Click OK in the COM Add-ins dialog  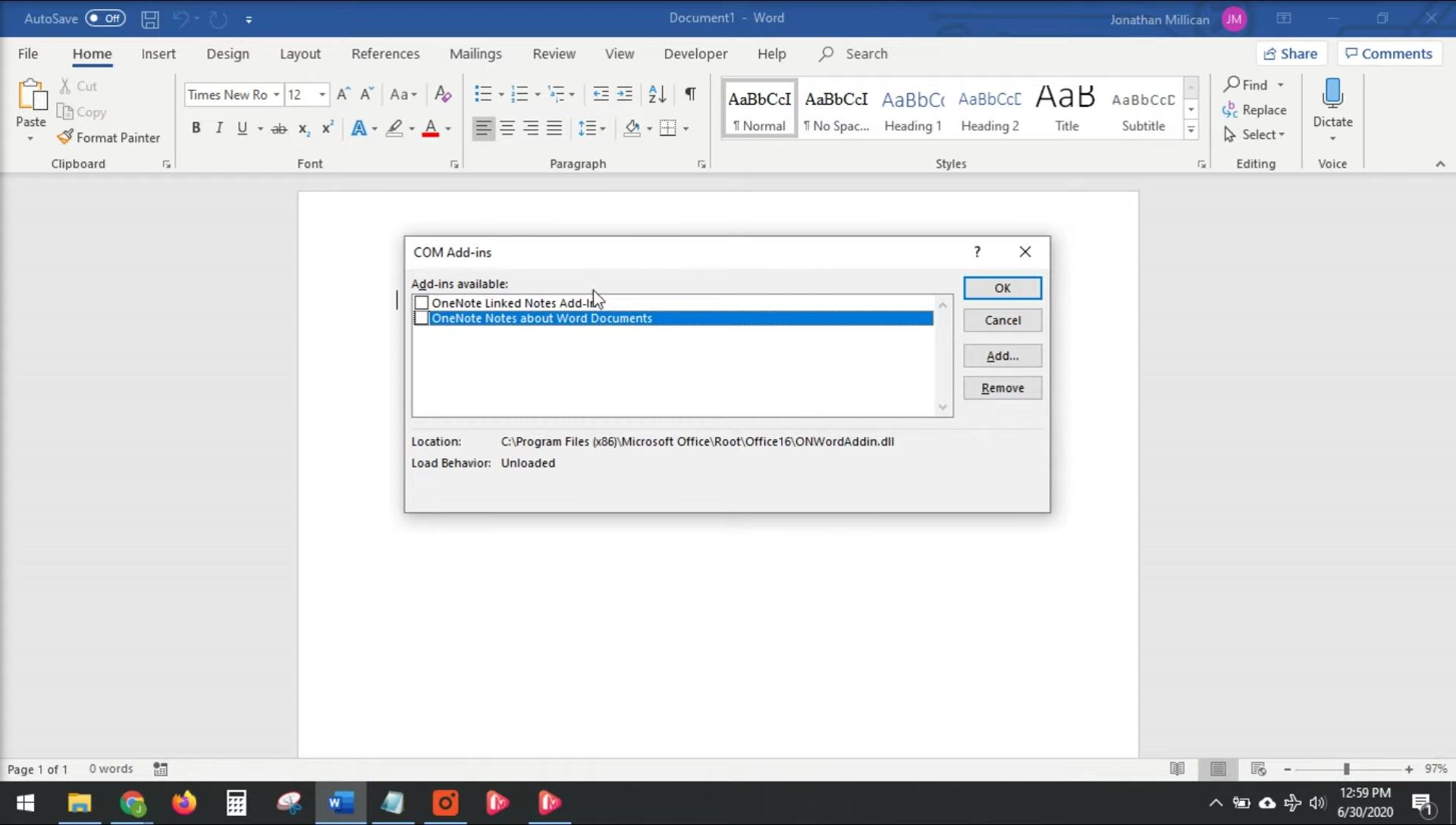(x=1003, y=288)
